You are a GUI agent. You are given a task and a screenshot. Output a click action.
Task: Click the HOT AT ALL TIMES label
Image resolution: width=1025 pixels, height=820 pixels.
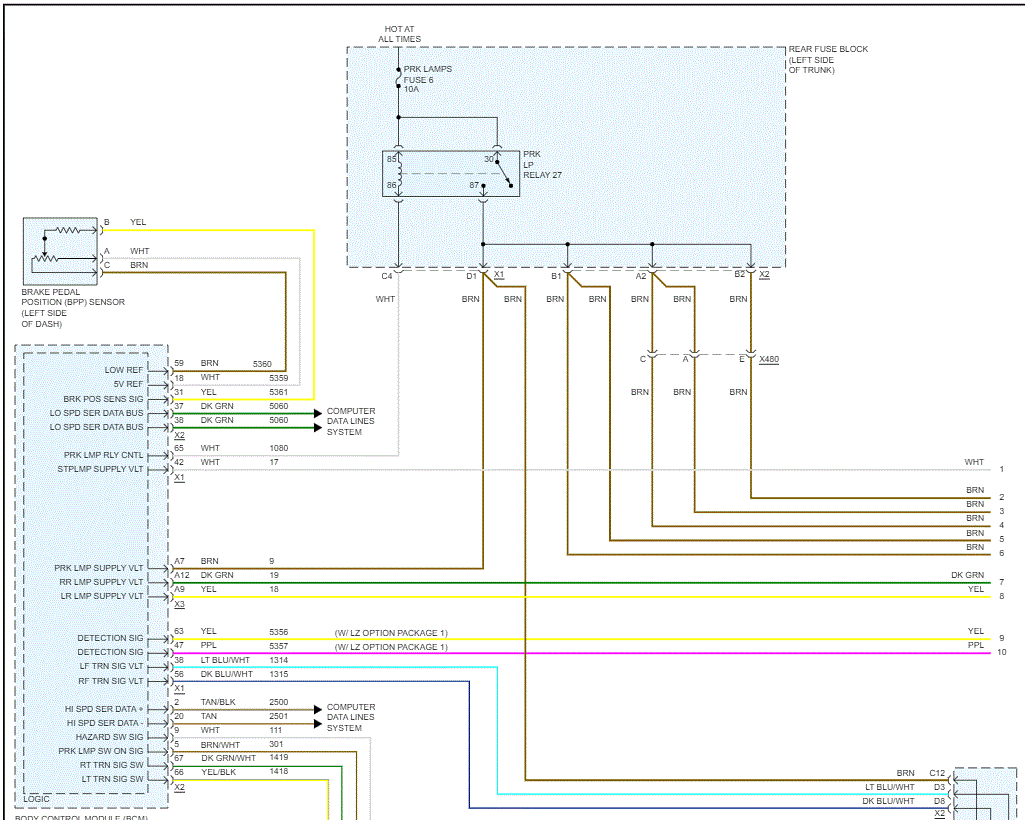coord(399,34)
